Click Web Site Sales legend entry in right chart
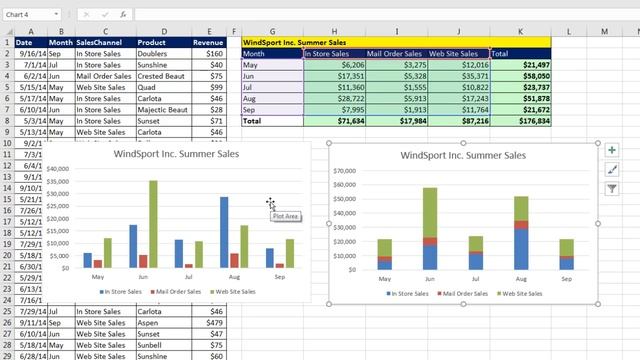This screenshot has width=640, height=360. (520, 293)
